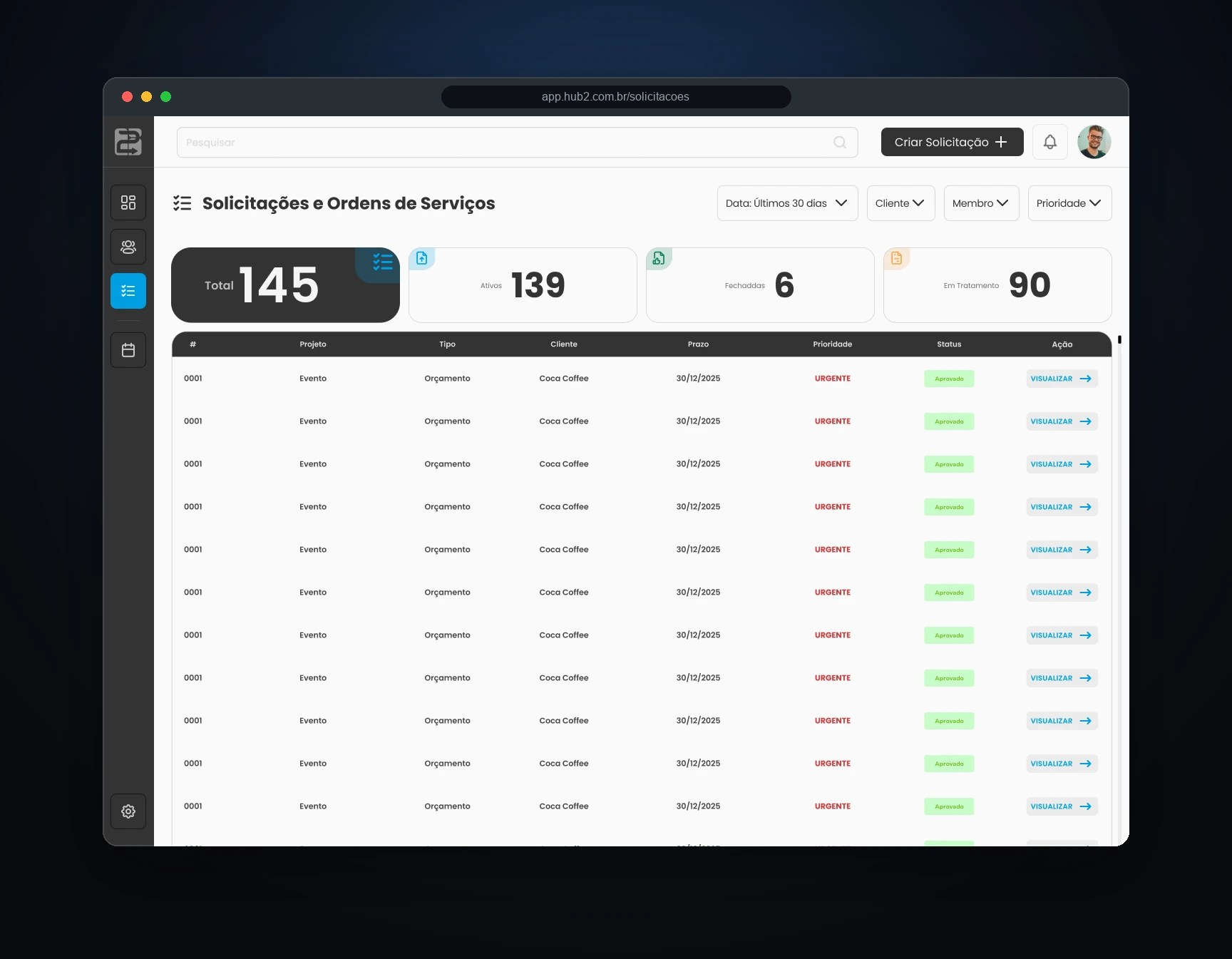Image resolution: width=1232 pixels, height=959 pixels.
Task: Click the orange file icon on Em Tratamento card
Action: [897, 258]
